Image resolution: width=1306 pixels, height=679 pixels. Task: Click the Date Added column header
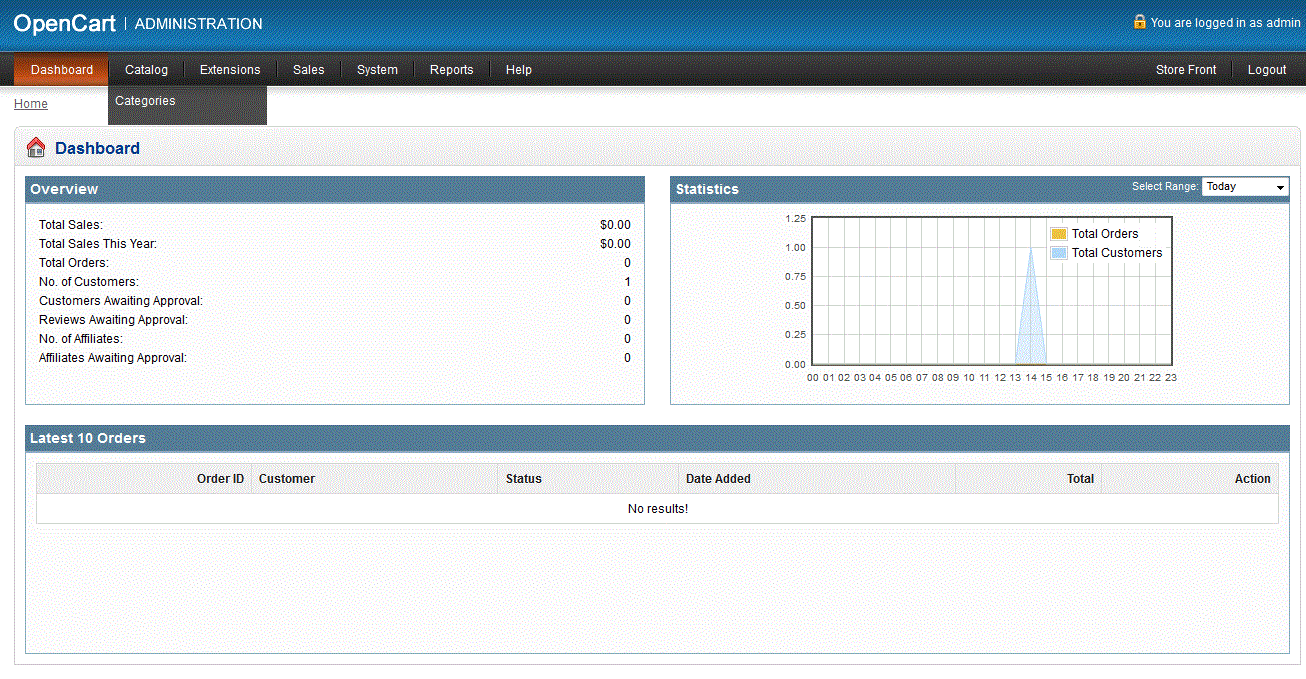click(x=718, y=479)
